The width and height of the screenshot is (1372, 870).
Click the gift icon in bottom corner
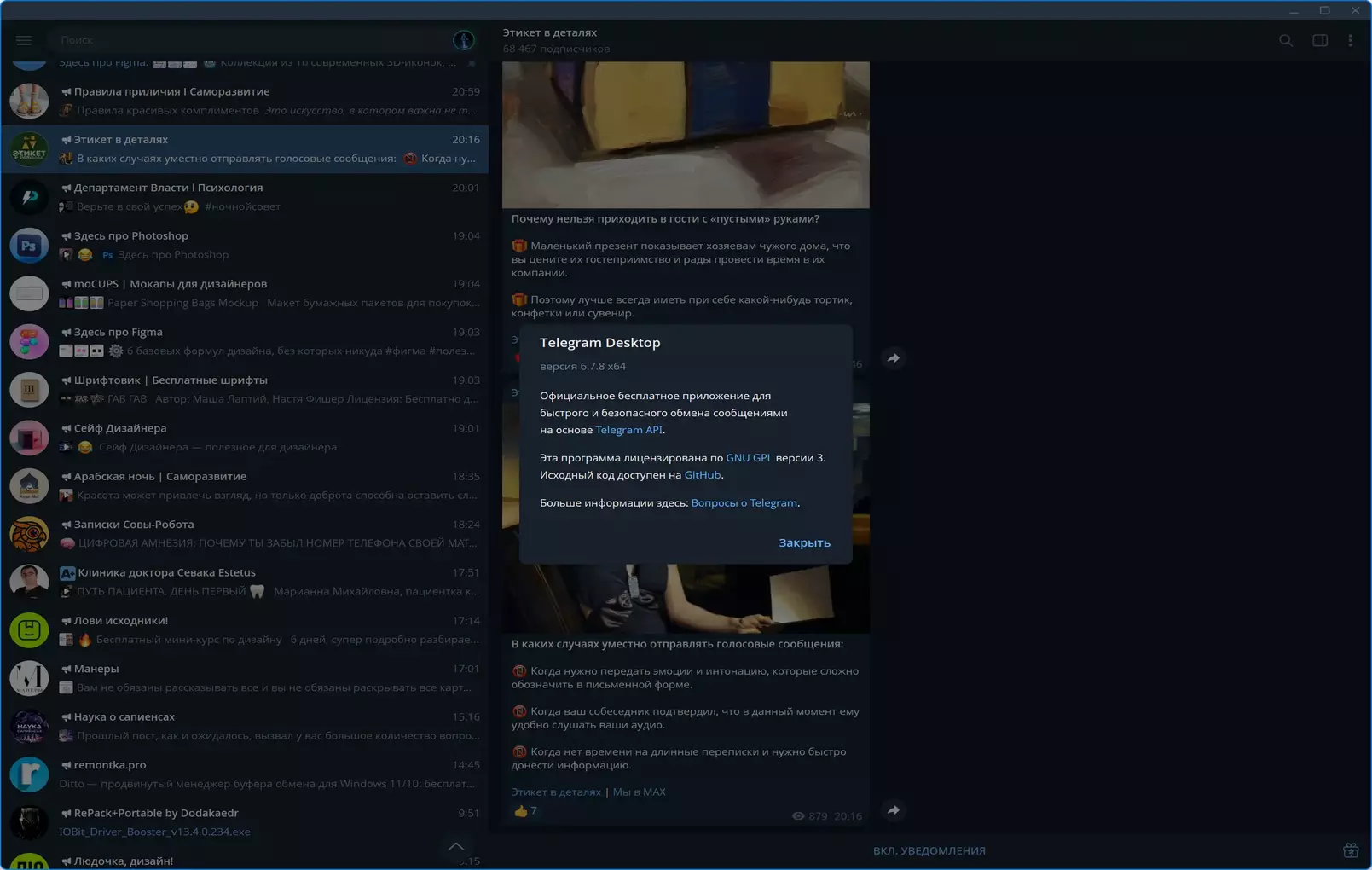[1351, 850]
